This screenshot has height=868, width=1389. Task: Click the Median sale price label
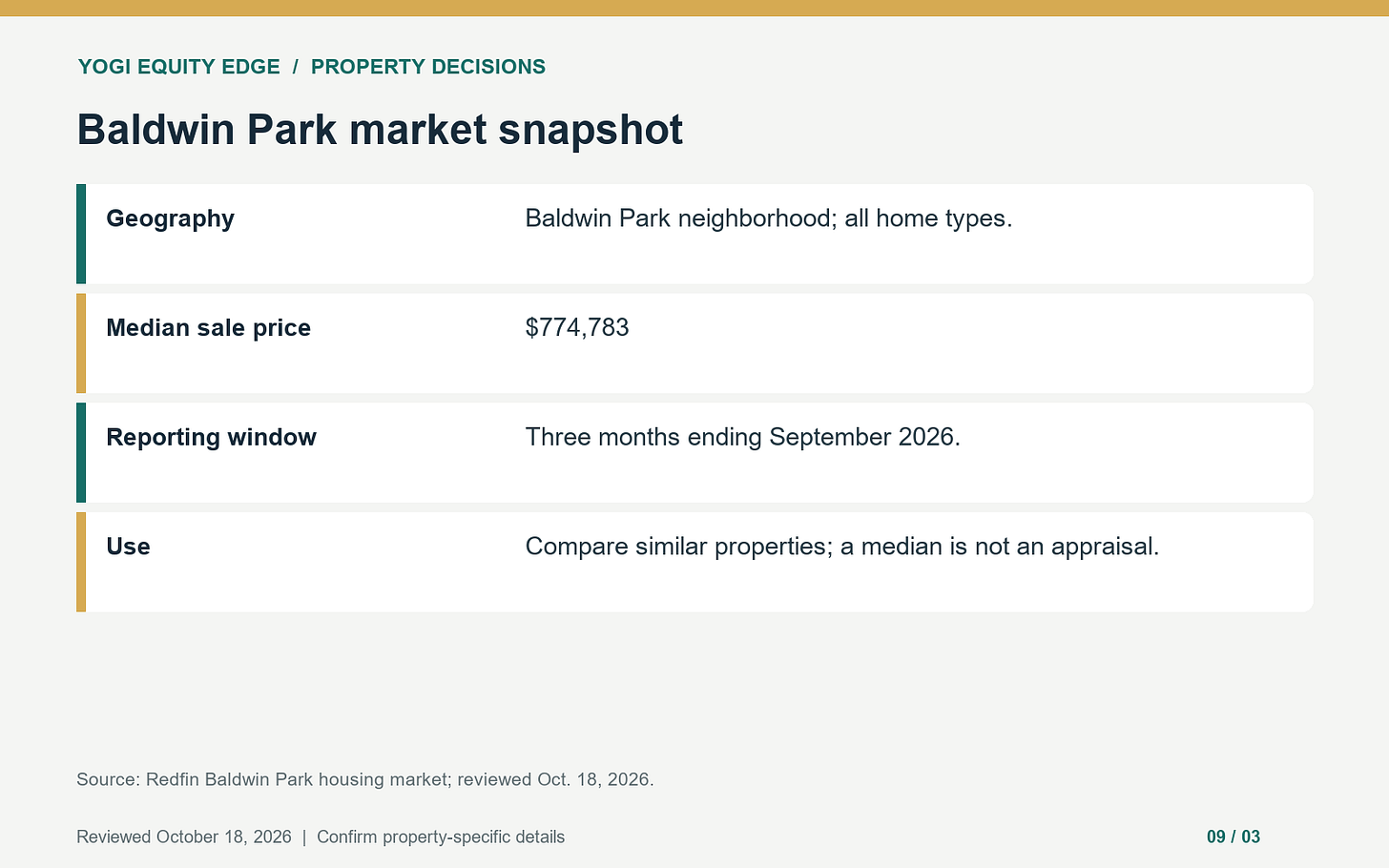(x=208, y=328)
